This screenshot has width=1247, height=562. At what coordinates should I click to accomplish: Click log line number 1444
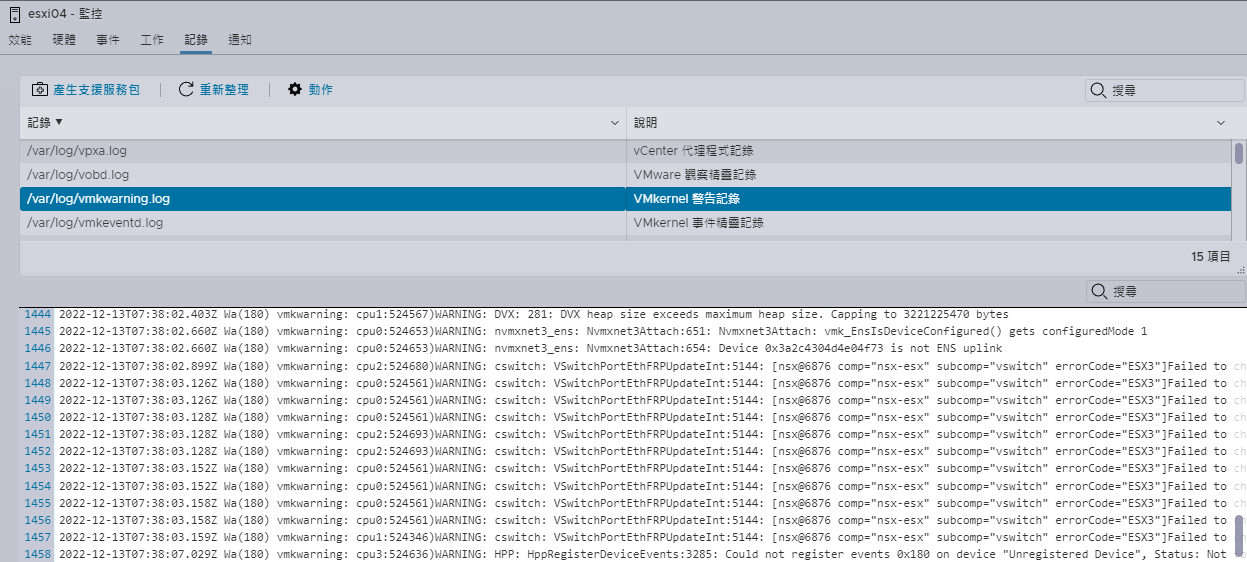tap(37, 314)
